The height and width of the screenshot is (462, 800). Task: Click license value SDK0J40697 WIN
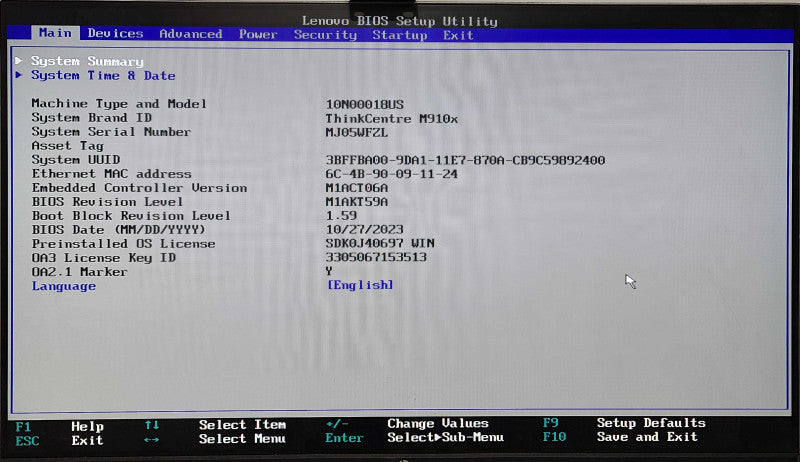pyautogui.click(x=380, y=243)
